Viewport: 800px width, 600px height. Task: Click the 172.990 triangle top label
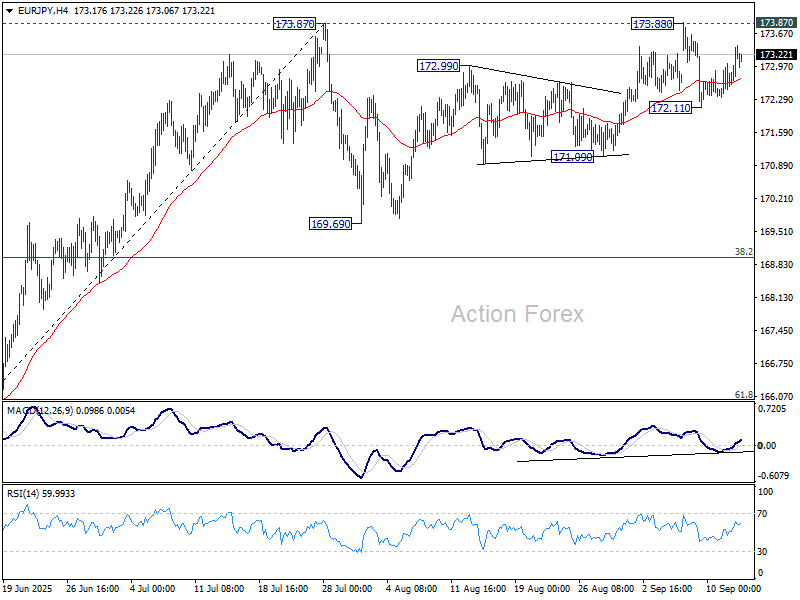pos(438,65)
